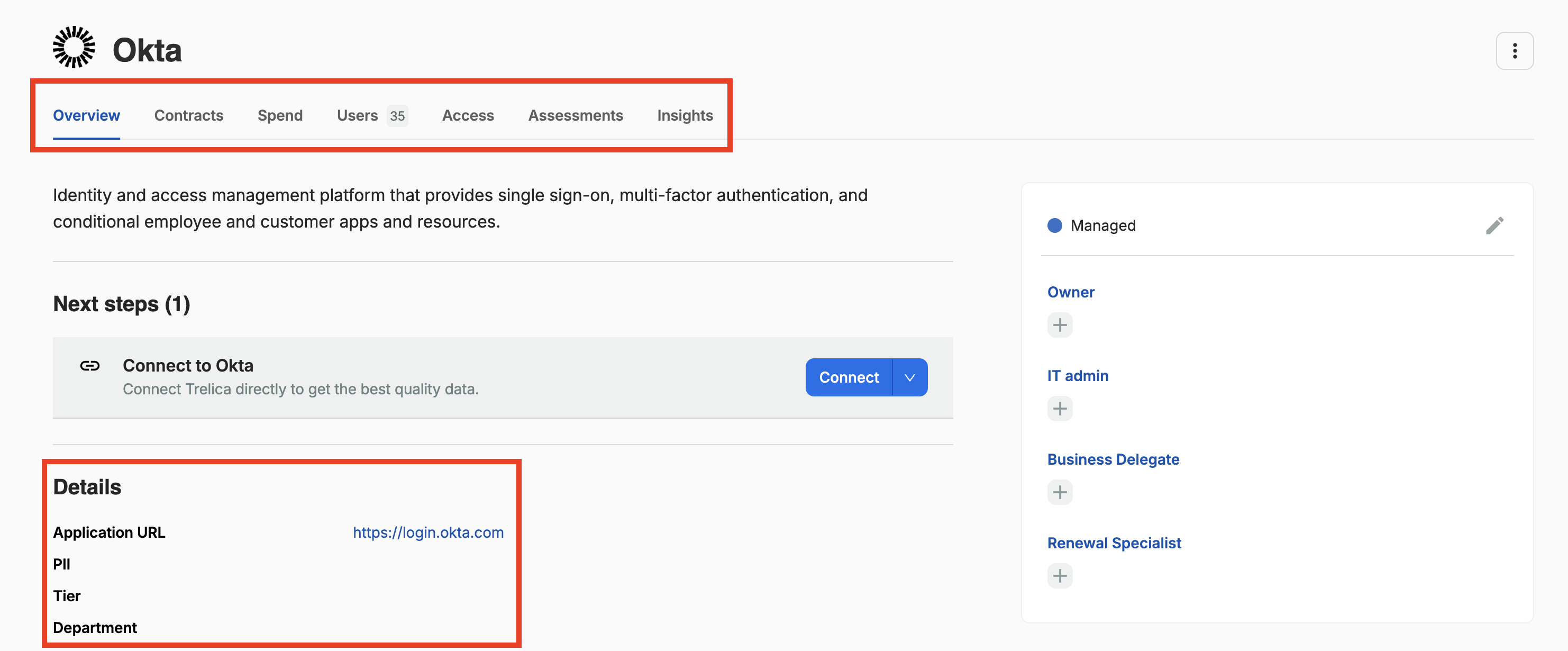Viewport: 1568px width, 651px height.
Task: Click the blue Managed status dot
Action: [x=1054, y=225]
